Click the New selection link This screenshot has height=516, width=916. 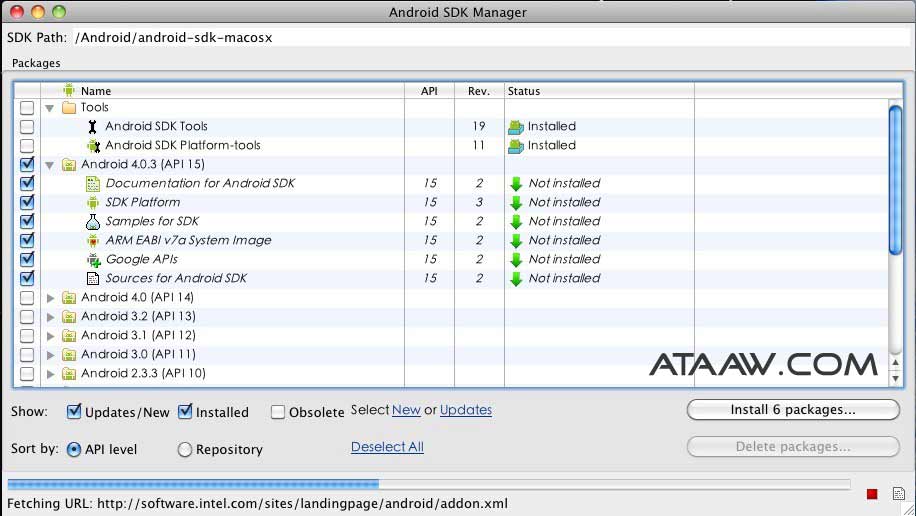[406, 410]
